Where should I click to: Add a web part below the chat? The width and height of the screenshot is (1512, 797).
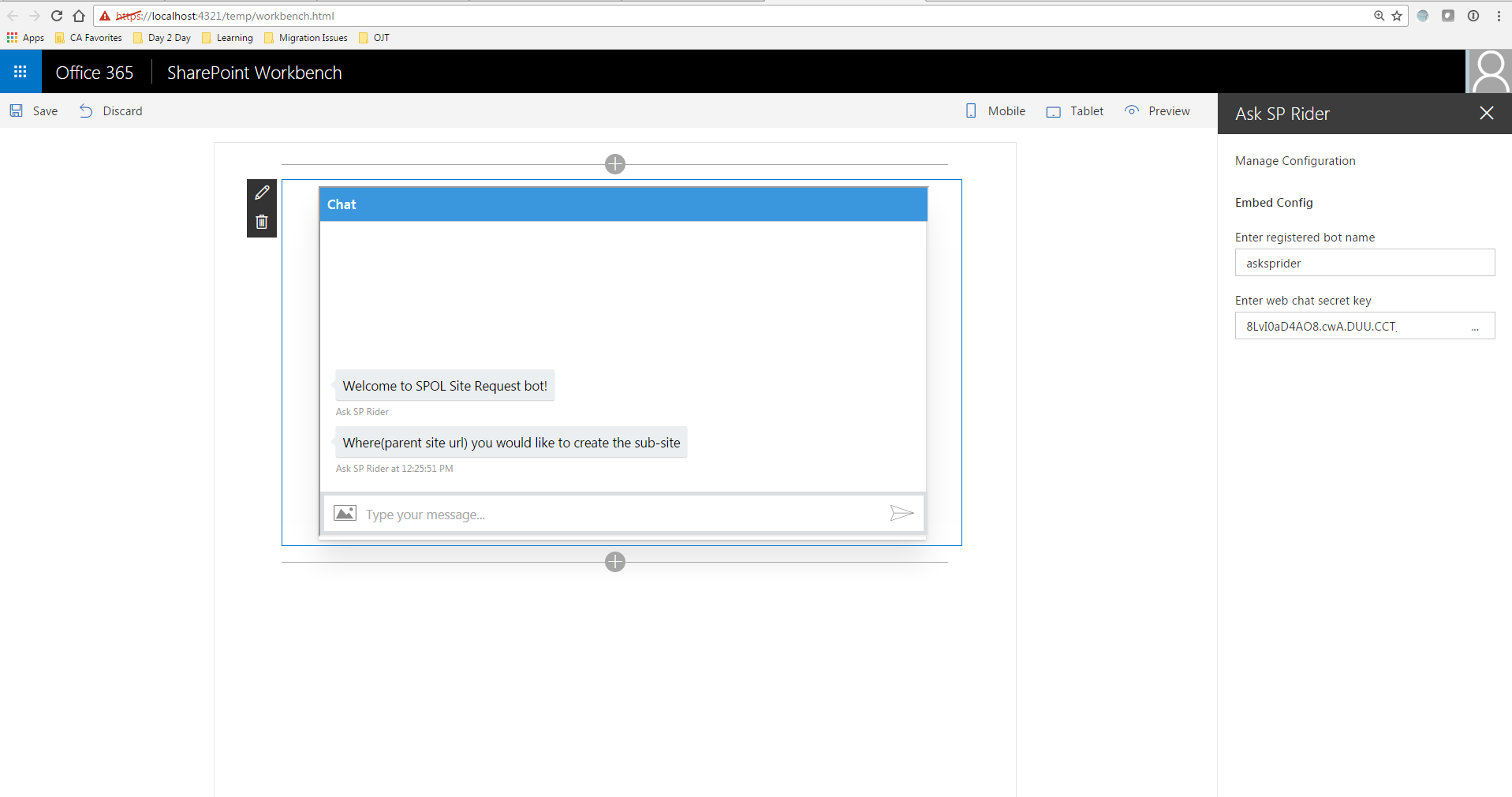point(615,562)
